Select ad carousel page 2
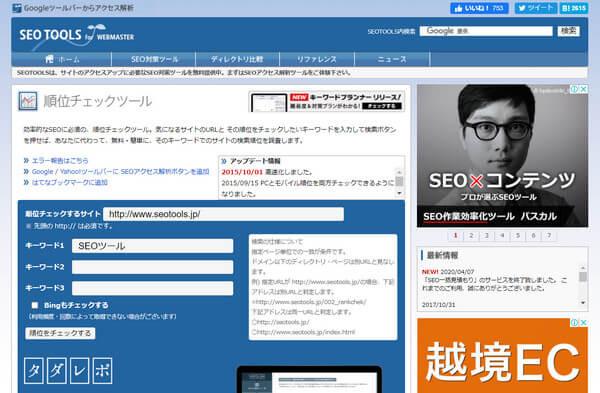 pos(471,236)
